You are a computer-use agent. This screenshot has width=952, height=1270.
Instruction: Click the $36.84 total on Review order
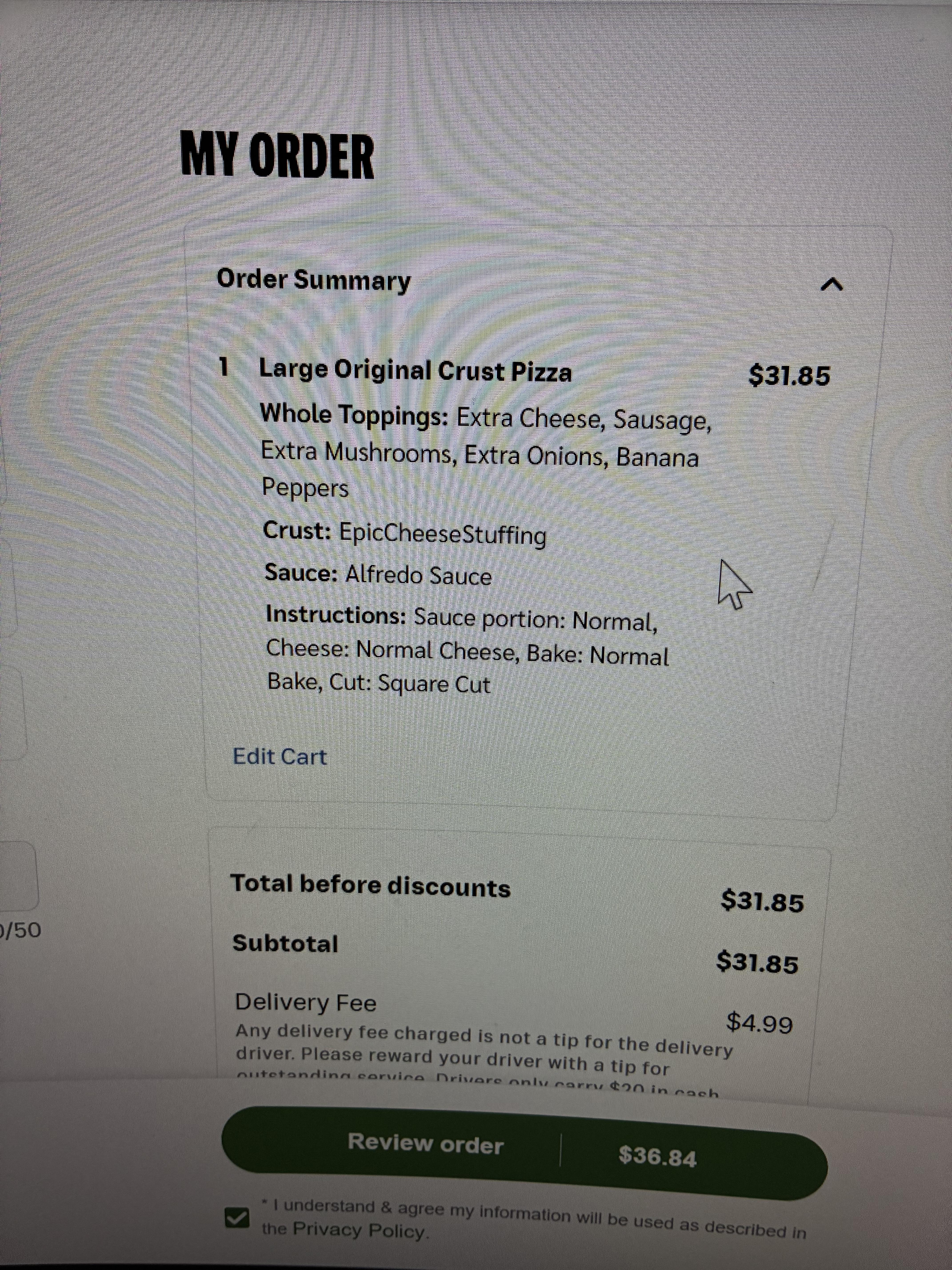[x=658, y=1155]
